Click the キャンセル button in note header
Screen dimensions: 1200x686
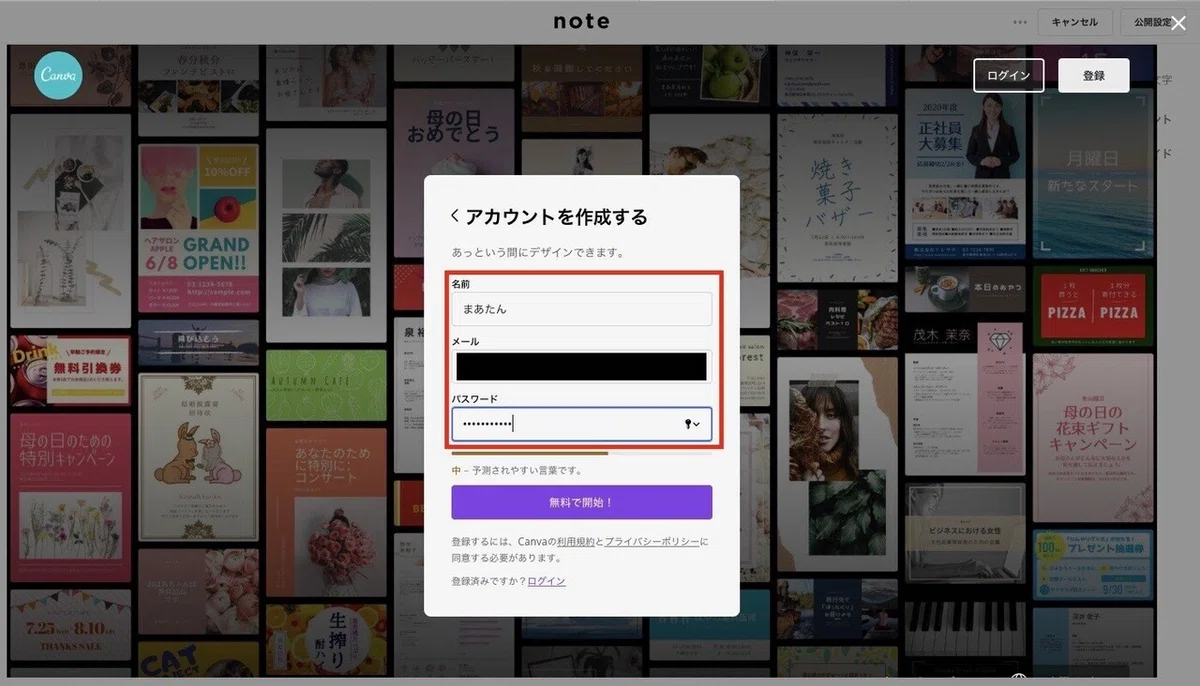(x=1074, y=22)
